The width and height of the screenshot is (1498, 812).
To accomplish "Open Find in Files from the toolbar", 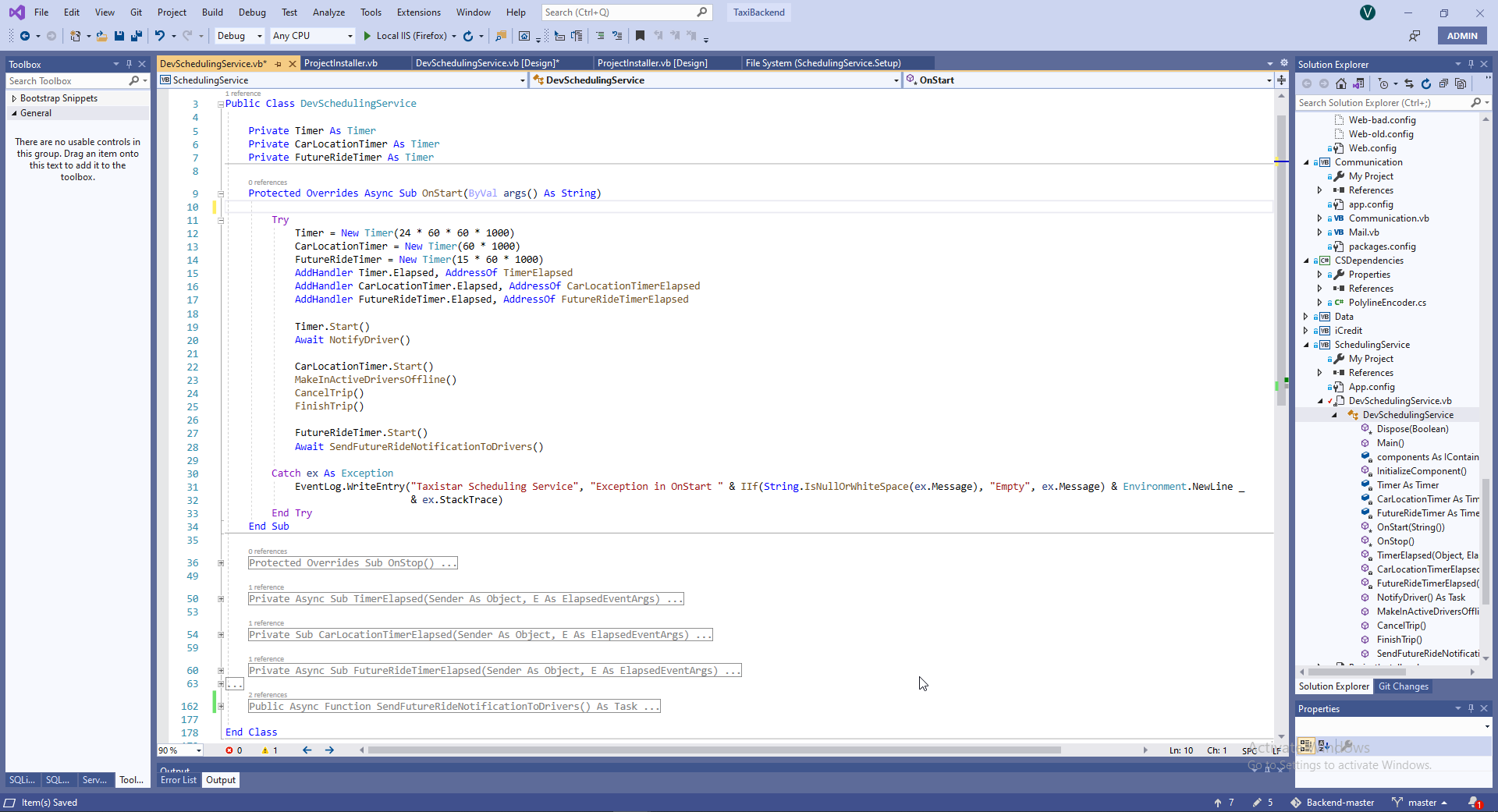I will pyautogui.click(x=501, y=36).
